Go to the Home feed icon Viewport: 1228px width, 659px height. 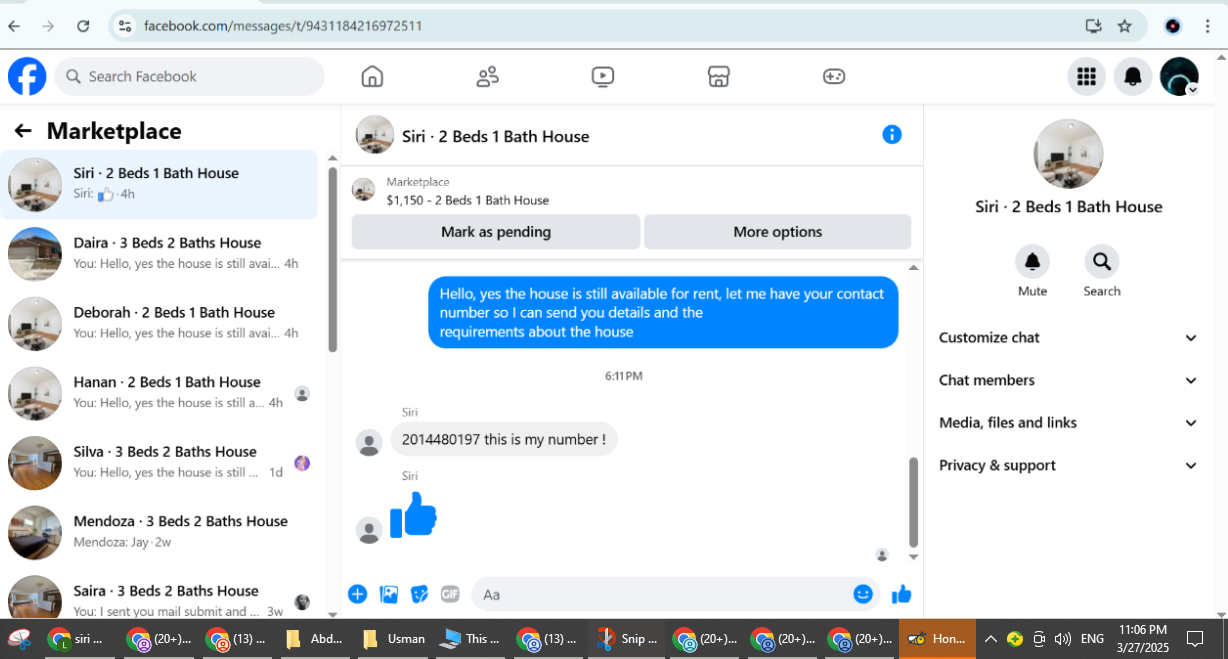372,76
